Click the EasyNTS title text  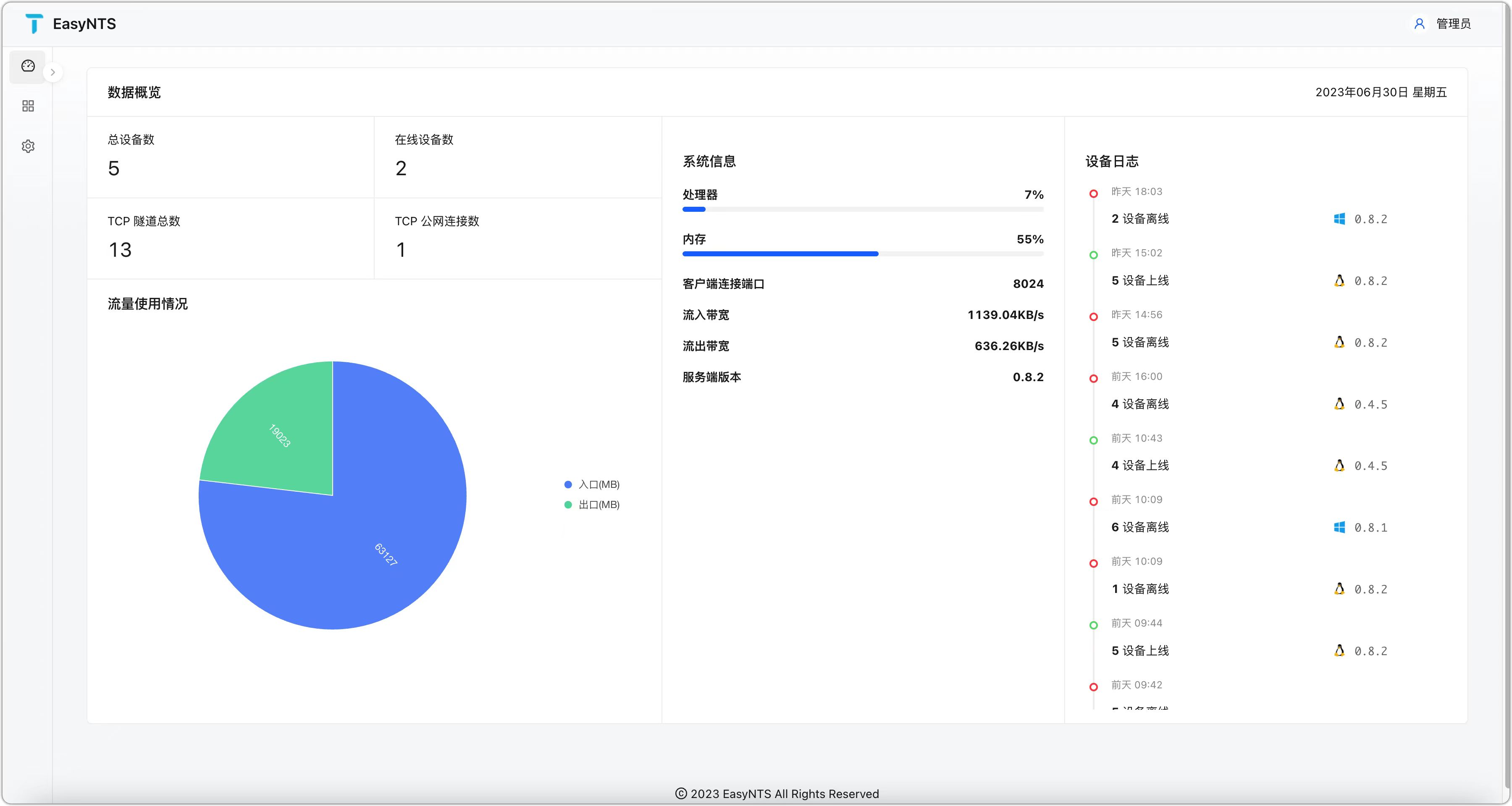point(84,24)
